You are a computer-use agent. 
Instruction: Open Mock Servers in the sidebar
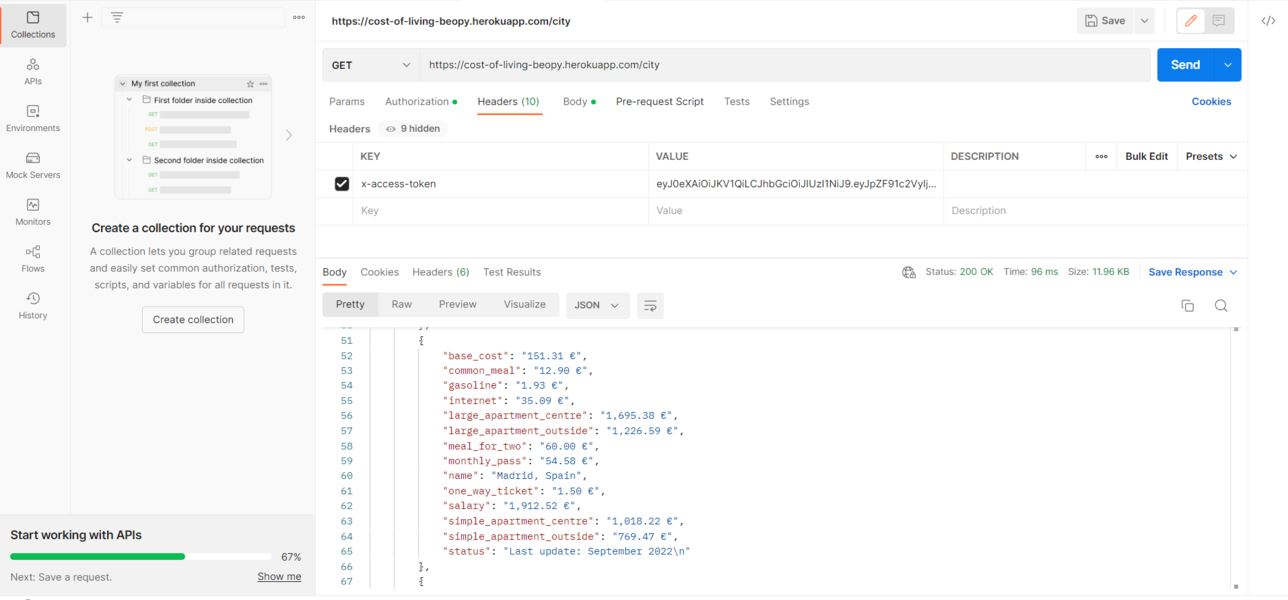[33, 165]
